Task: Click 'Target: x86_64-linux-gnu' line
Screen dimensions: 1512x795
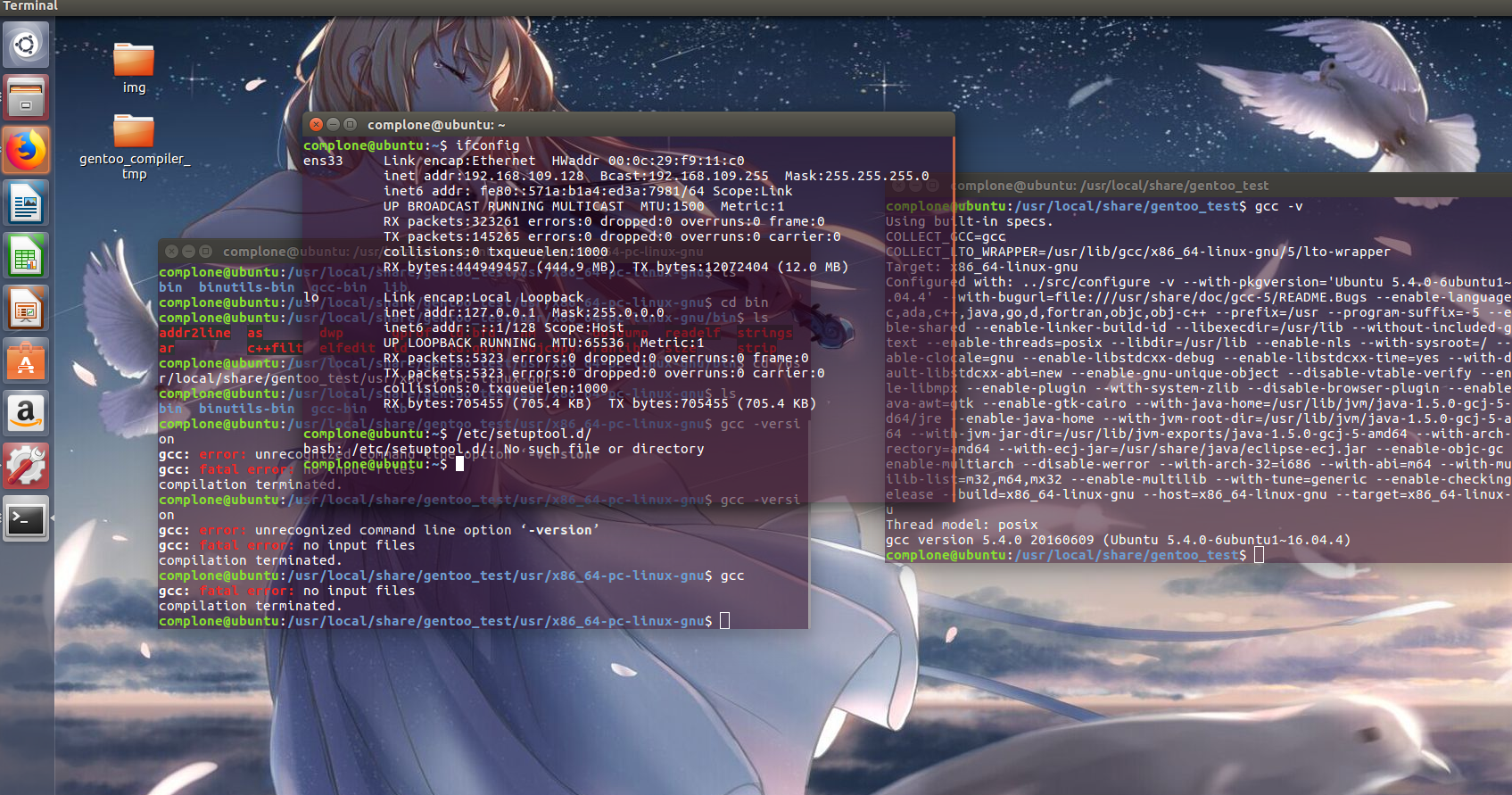Action: tap(981, 267)
